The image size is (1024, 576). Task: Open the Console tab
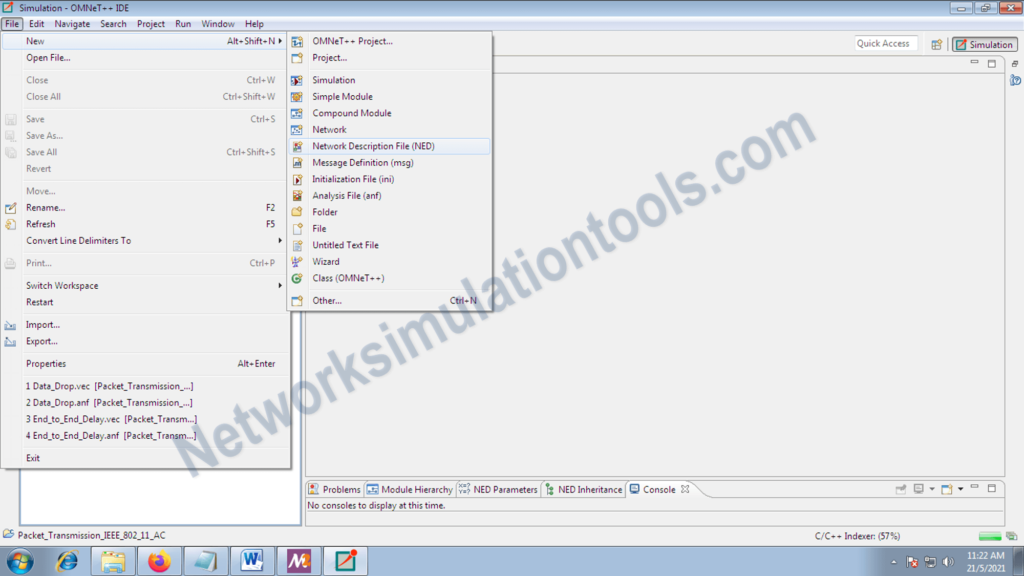657,489
